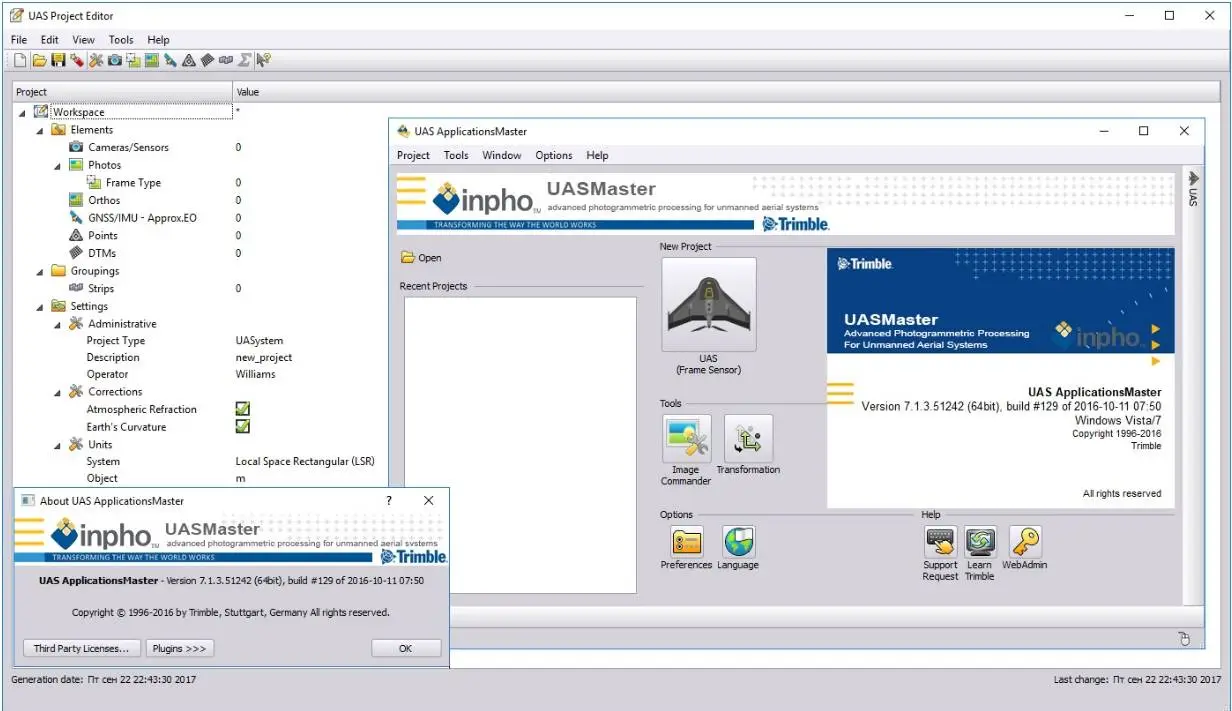
Task: Collapse the Units node
Action: pos(58,445)
